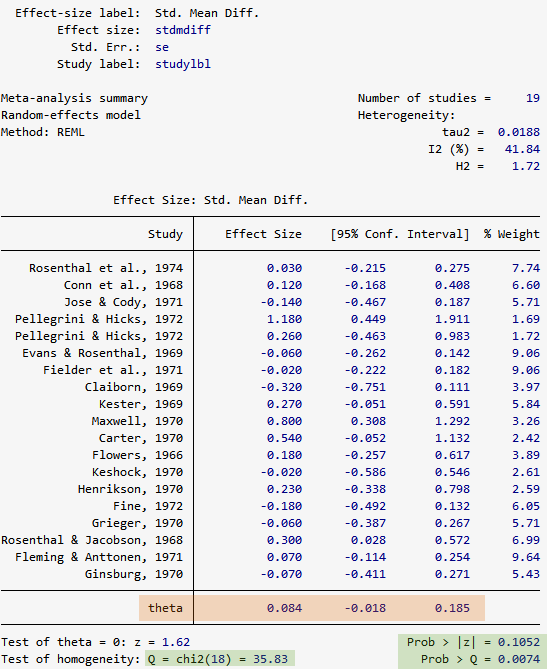
Task: Click the Effect Size column header
Action: (263, 234)
